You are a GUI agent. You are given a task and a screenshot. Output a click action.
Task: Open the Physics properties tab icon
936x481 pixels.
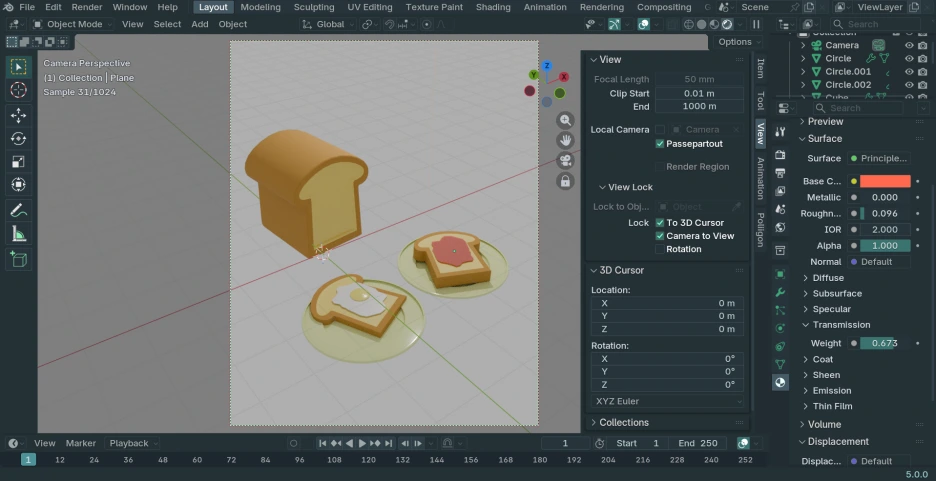pyautogui.click(x=780, y=328)
